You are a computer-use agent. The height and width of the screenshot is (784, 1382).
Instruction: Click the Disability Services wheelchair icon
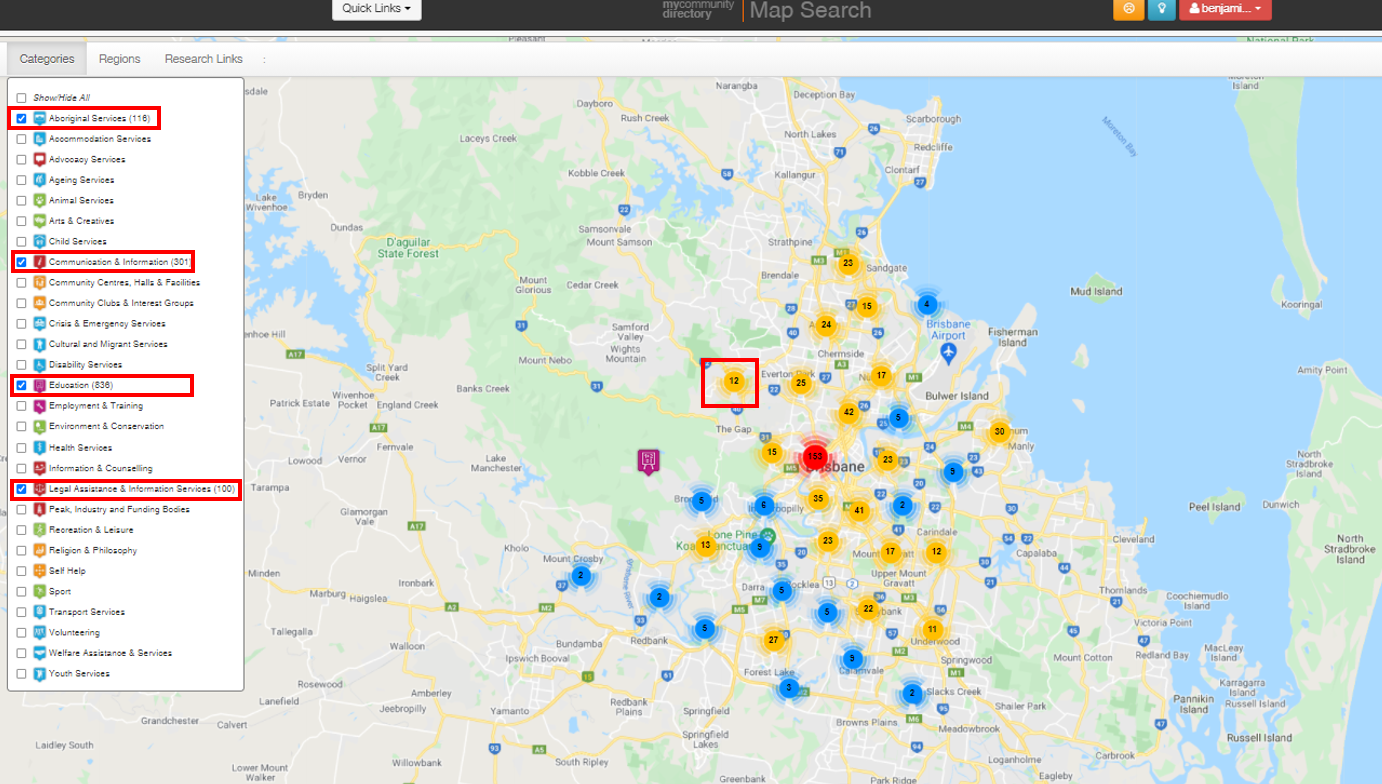coord(40,365)
